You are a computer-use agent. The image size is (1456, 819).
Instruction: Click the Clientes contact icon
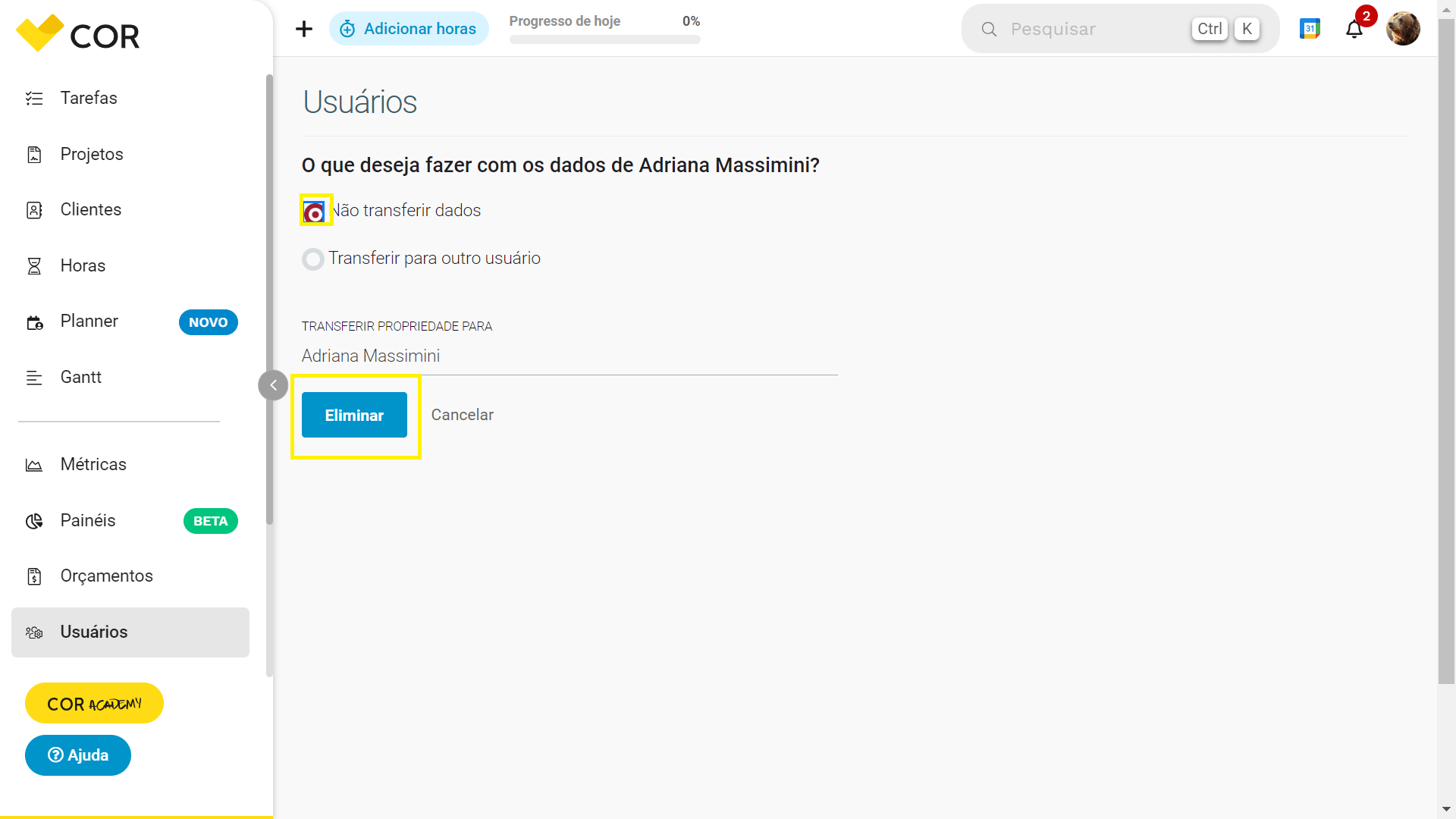(x=34, y=210)
